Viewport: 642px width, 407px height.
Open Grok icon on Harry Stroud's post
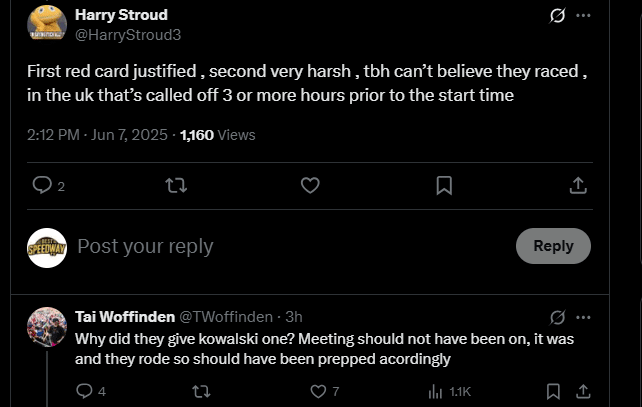pyautogui.click(x=558, y=16)
